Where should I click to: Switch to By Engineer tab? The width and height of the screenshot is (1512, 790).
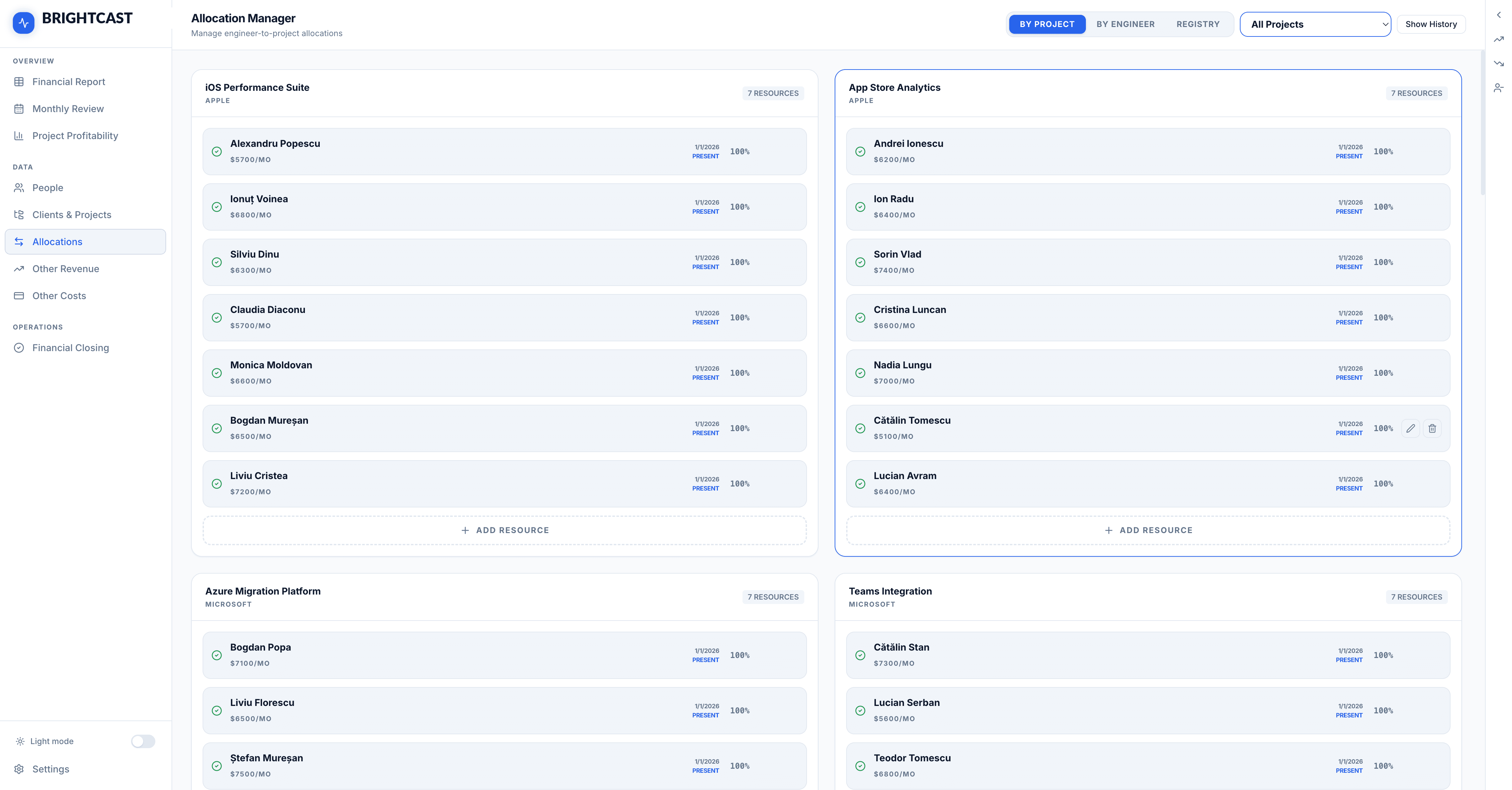1125,24
